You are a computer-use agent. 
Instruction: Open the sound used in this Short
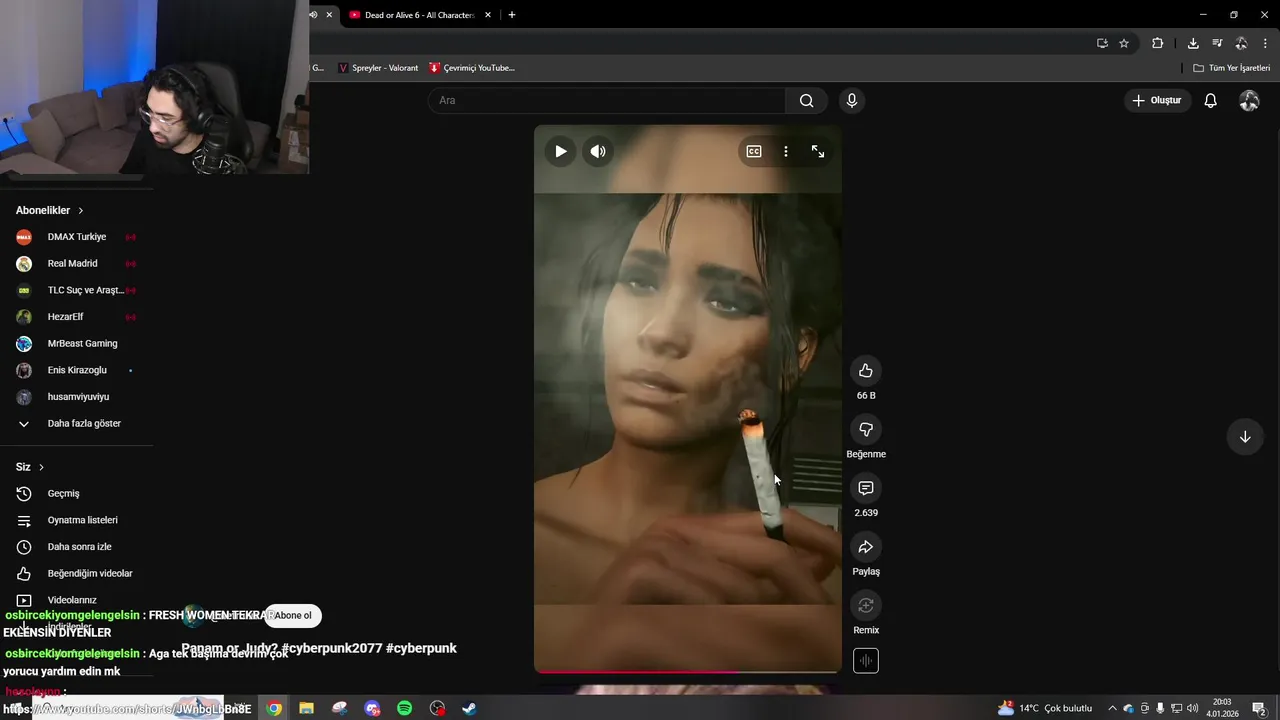(x=866, y=661)
